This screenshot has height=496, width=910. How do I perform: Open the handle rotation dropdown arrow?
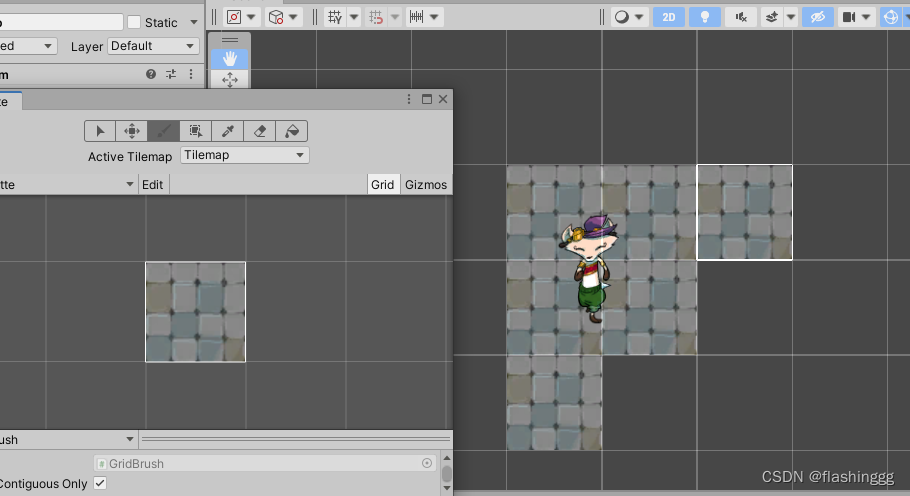pyautogui.click(x=293, y=17)
